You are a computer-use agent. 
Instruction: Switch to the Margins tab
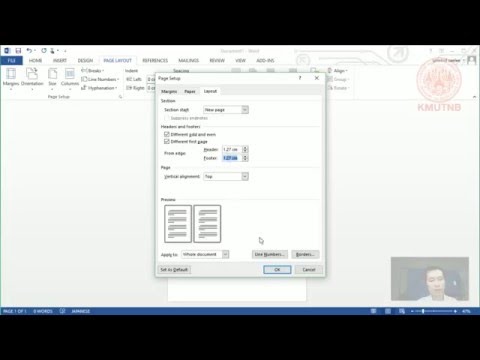point(169,91)
